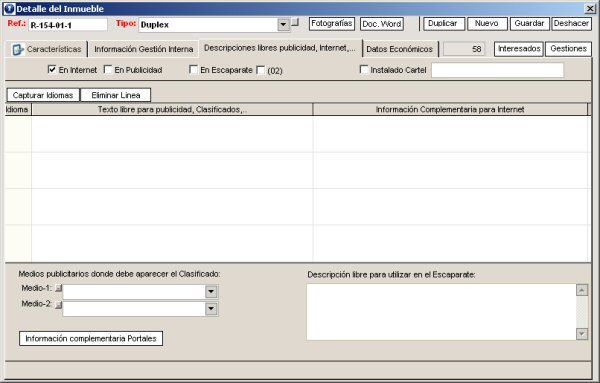The image size is (600, 383).
Task: Click the Idioma column header
Action: point(18,109)
